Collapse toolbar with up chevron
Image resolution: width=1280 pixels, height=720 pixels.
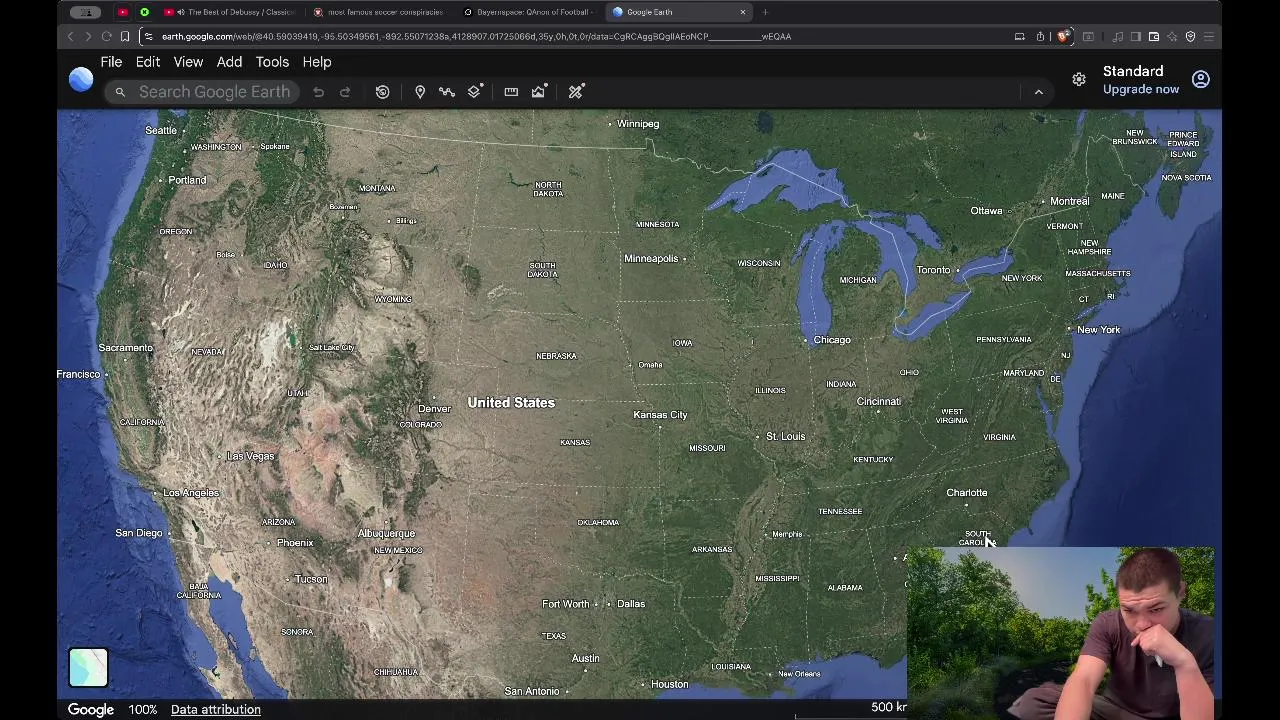[x=1038, y=92]
